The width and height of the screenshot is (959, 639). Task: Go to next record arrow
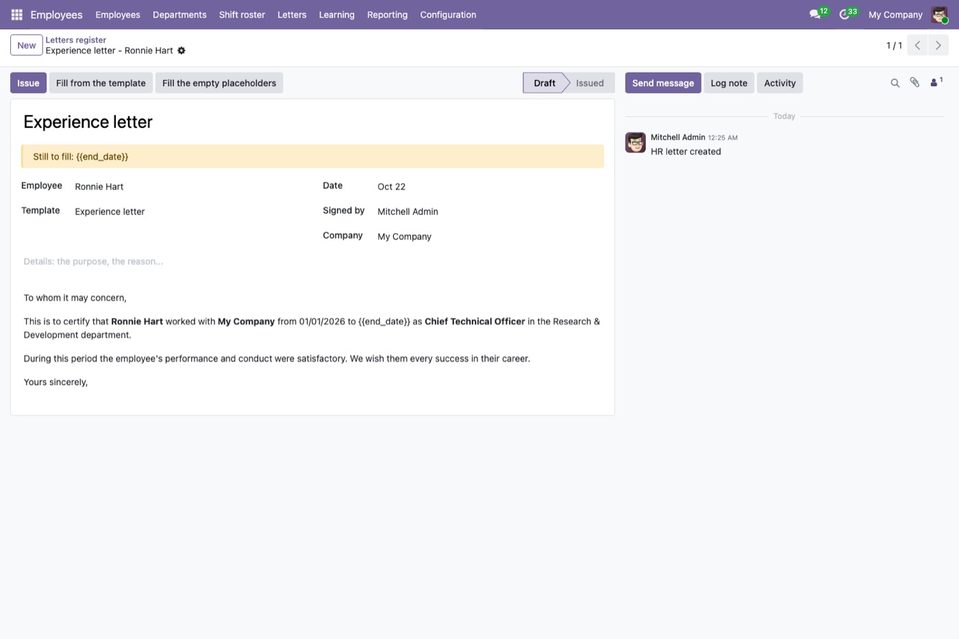click(x=938, y=45)
